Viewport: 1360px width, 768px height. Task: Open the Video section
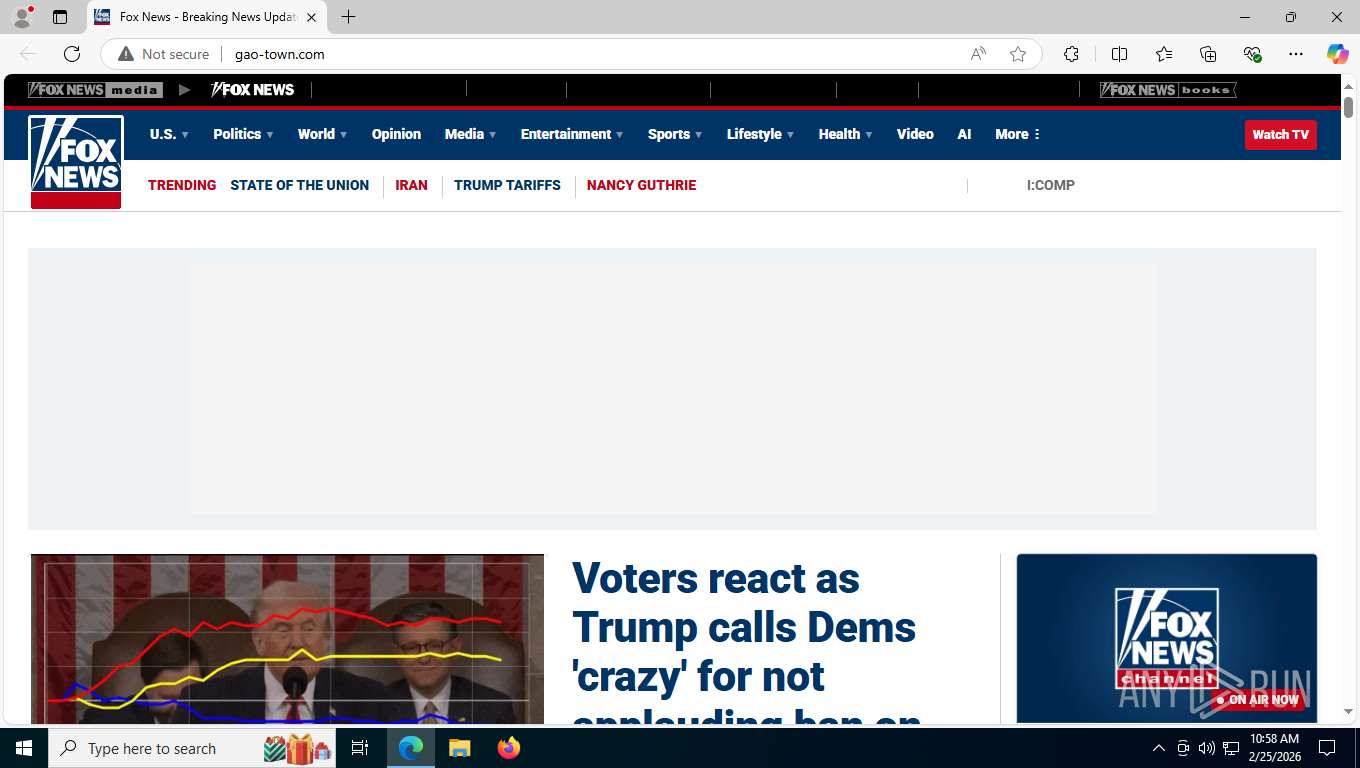[x=915, y=134]
